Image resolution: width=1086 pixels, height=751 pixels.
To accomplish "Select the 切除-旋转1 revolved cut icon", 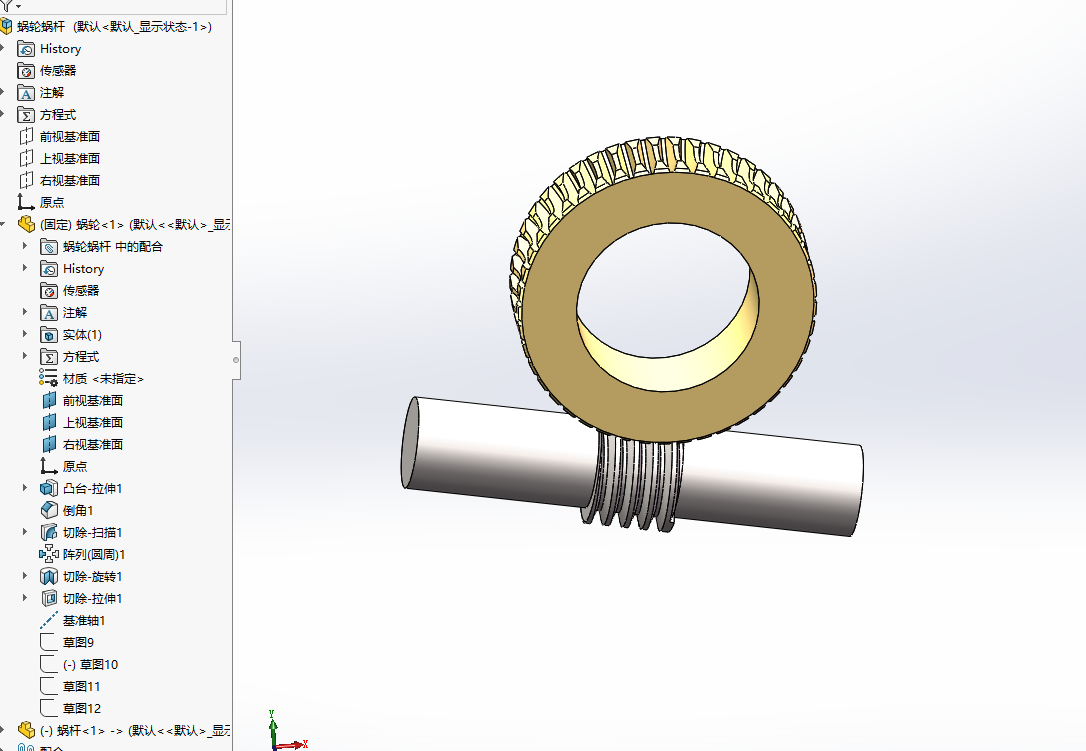I will [x=48, y=576].
